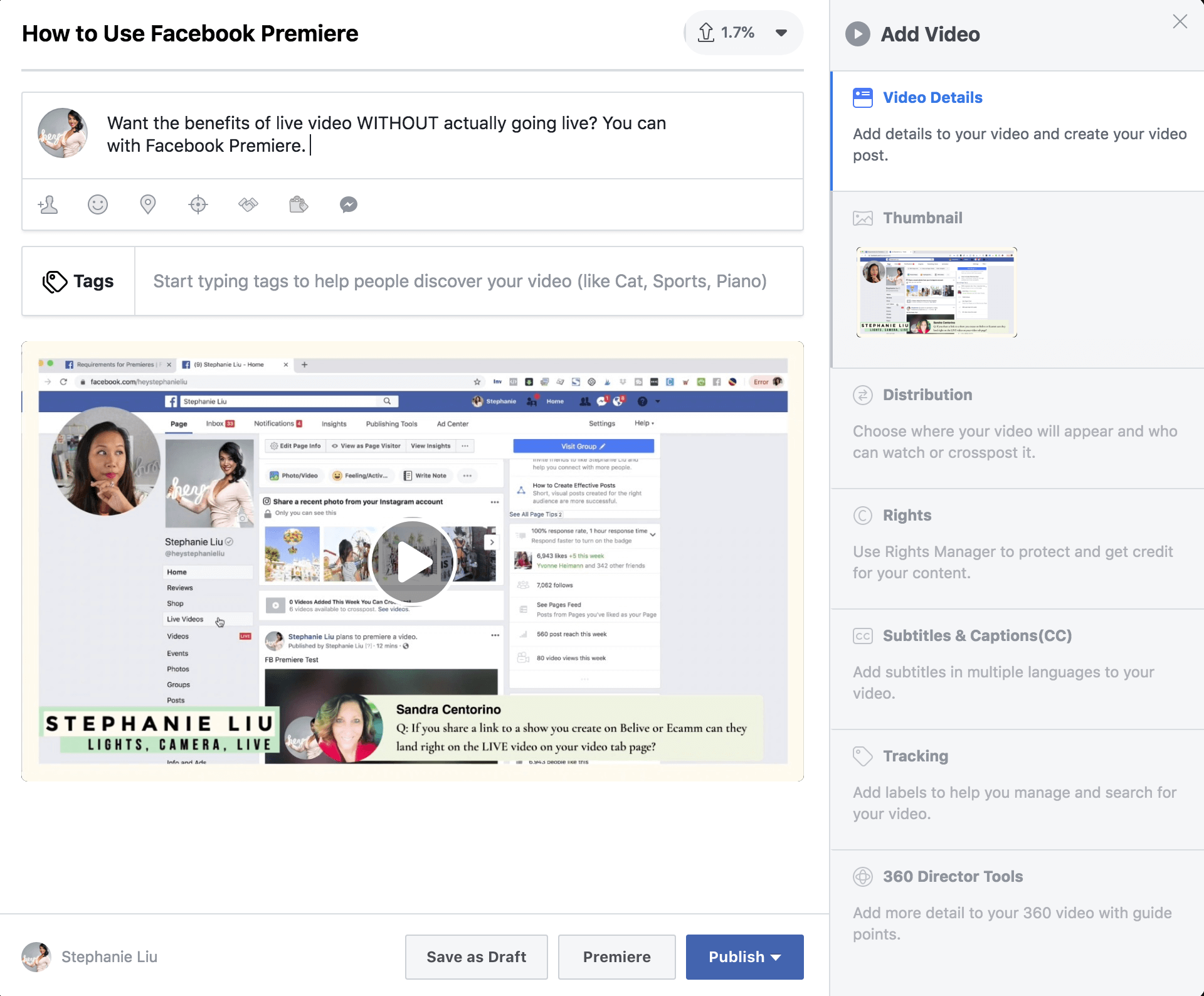Click the handshake branded content icon
Viewport: 1204px width, 996px height.
248,204
